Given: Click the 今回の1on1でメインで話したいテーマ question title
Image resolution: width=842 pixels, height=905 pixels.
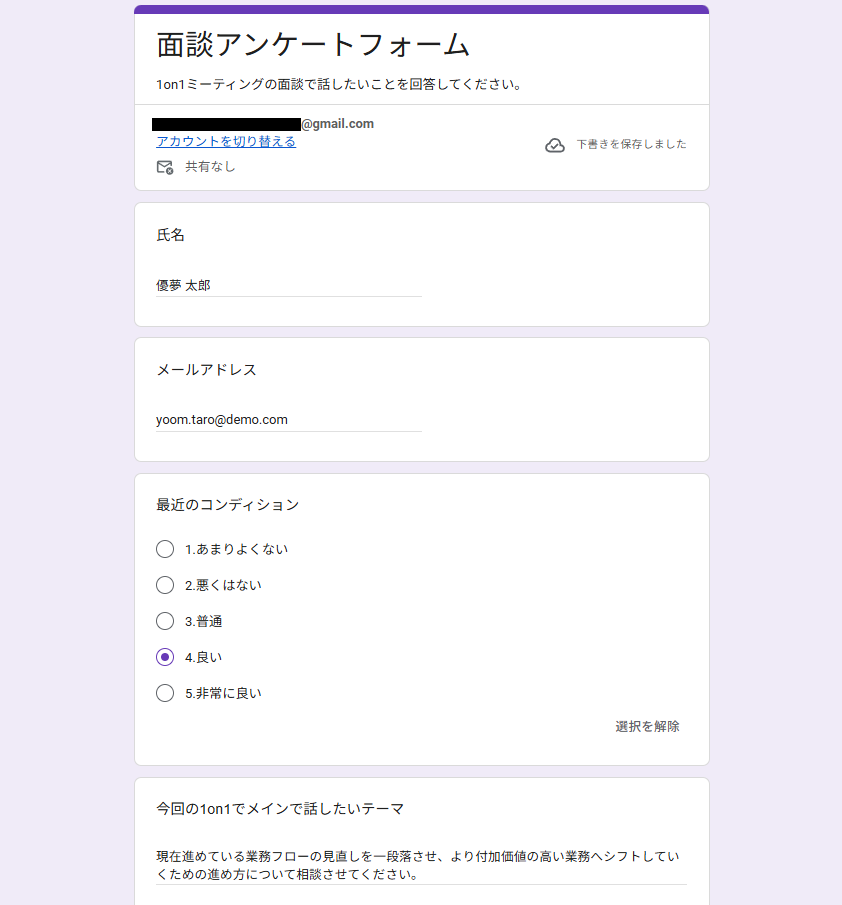Looking at the screenshot, I should [x=280, y=809].
